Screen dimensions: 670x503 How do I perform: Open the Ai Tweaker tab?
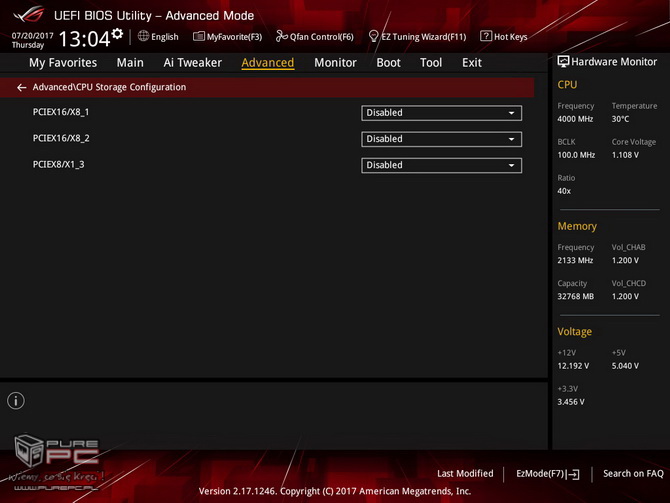tap(192, 63)
